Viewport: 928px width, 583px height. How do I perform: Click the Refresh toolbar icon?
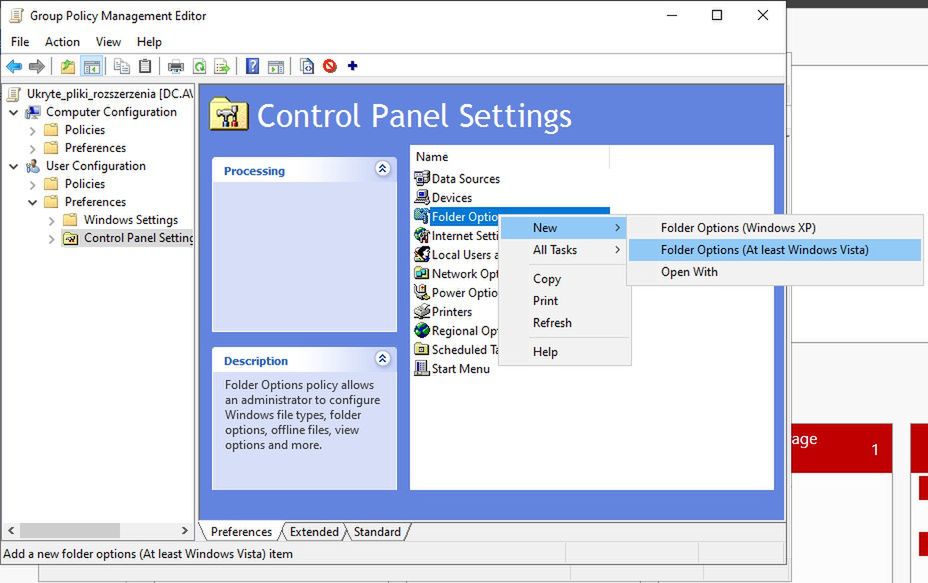199,66
